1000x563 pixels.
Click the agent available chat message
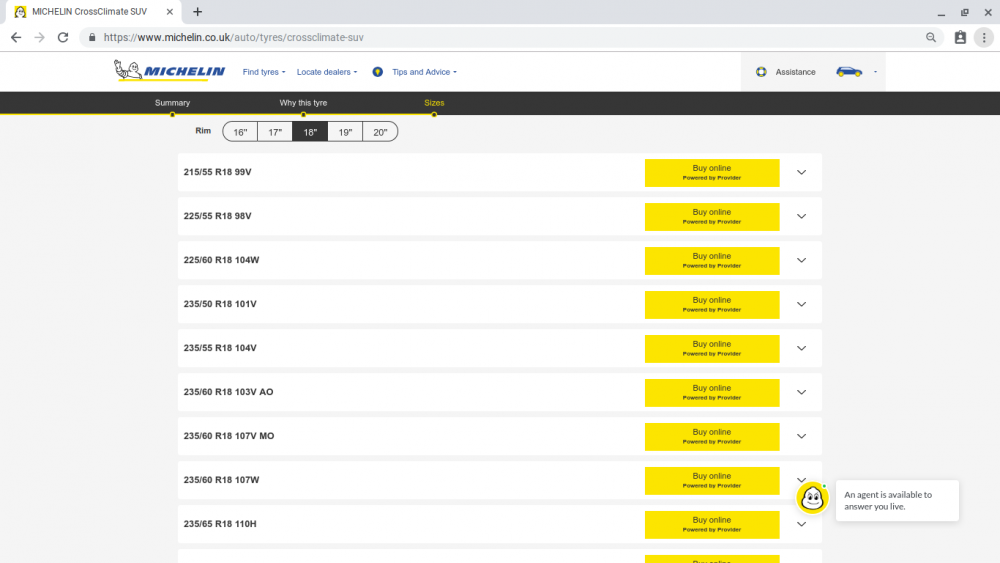[897, 501]
